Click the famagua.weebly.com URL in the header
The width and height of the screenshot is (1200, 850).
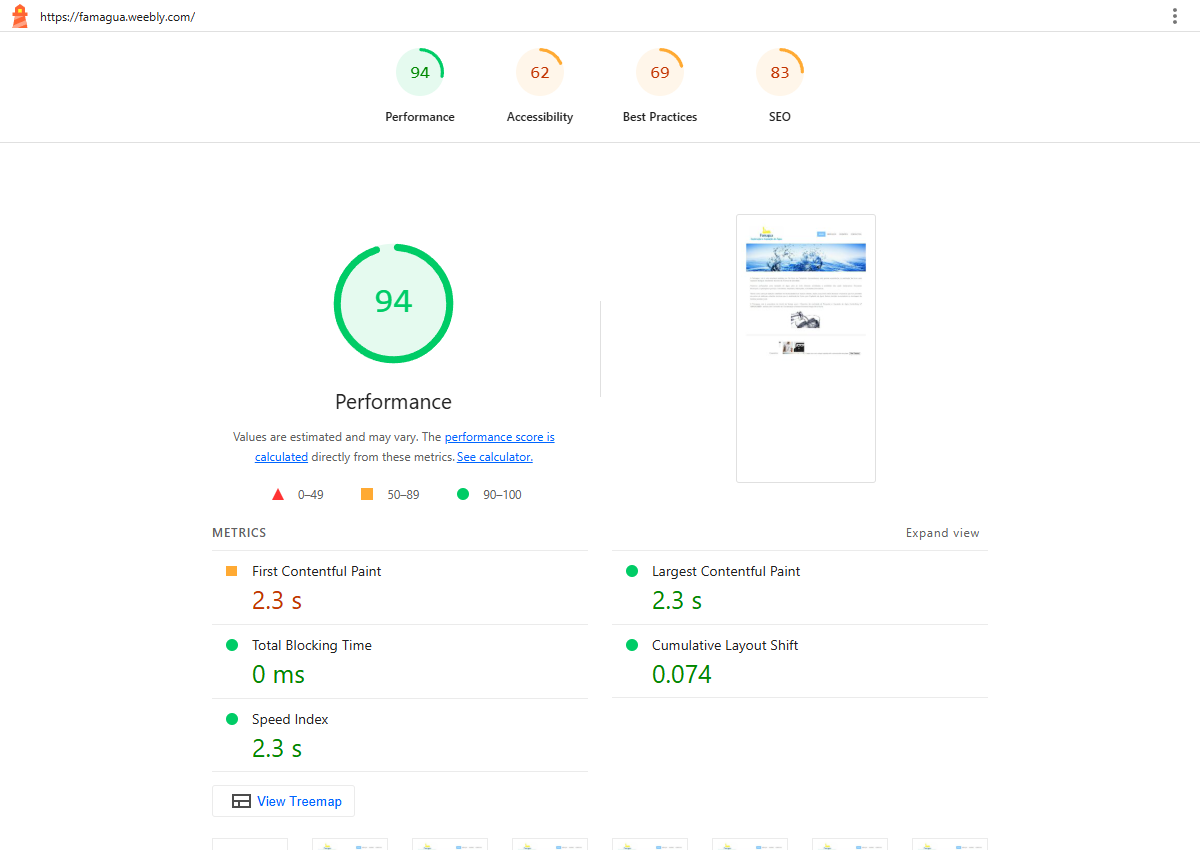[x=117, y=17]
